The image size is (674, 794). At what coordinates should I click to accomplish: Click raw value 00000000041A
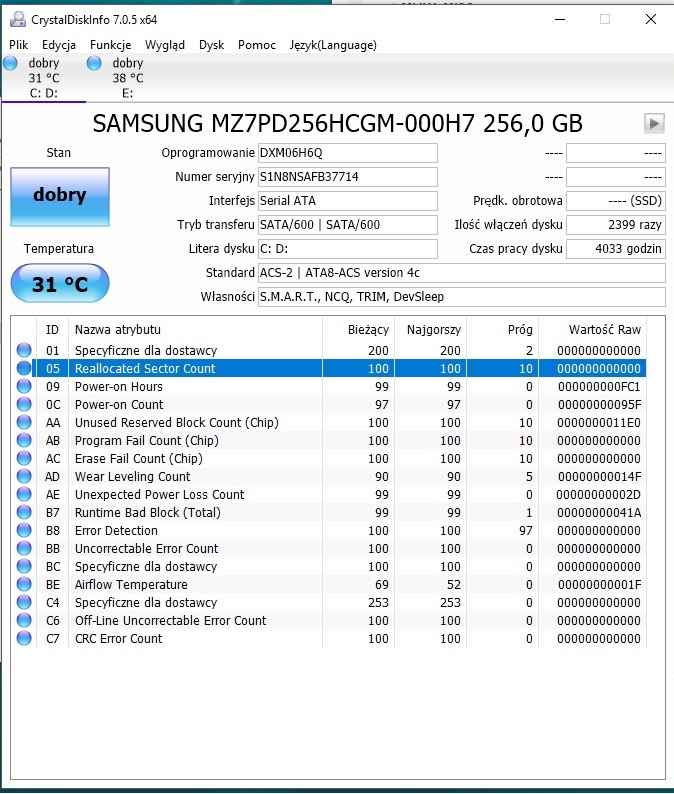coord(599,513)
